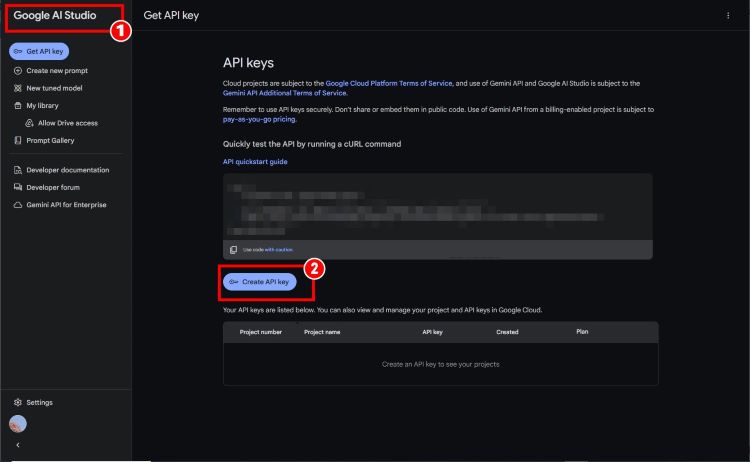Open Developer documentation link
This screenshot has height=462, width=750.
67,170
